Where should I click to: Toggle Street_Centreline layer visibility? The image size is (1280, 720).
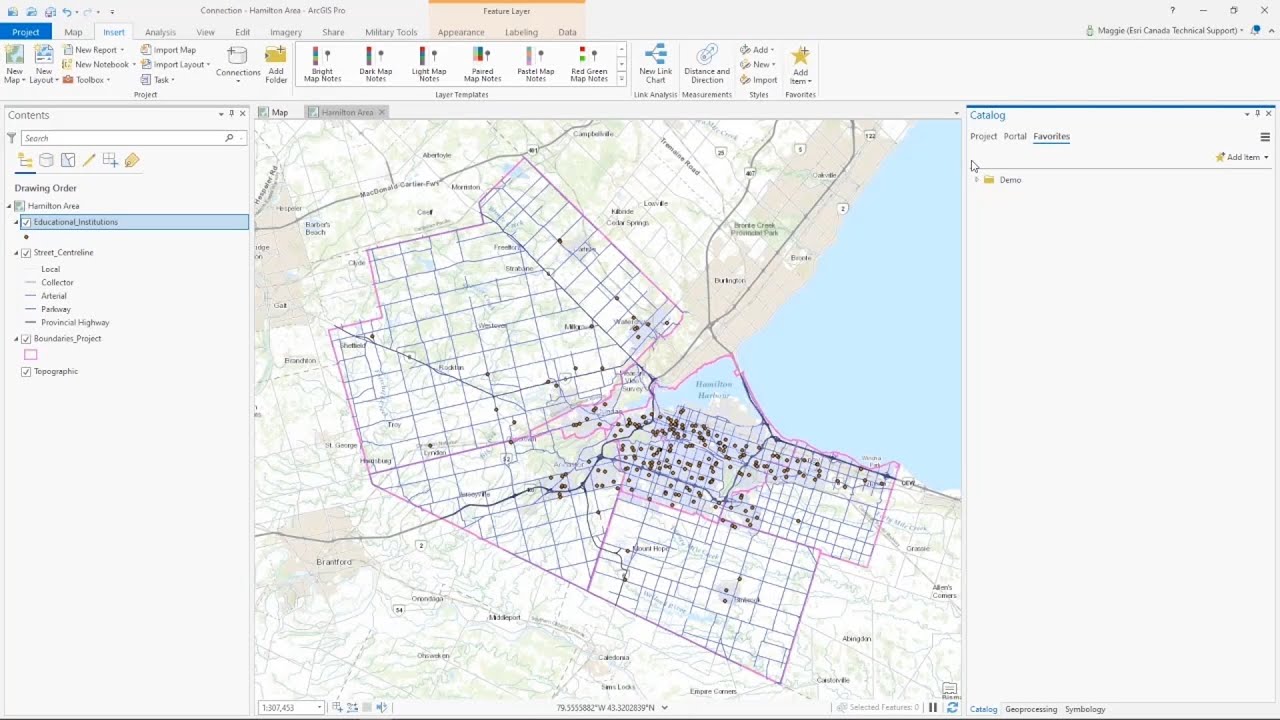pos(26,253)
